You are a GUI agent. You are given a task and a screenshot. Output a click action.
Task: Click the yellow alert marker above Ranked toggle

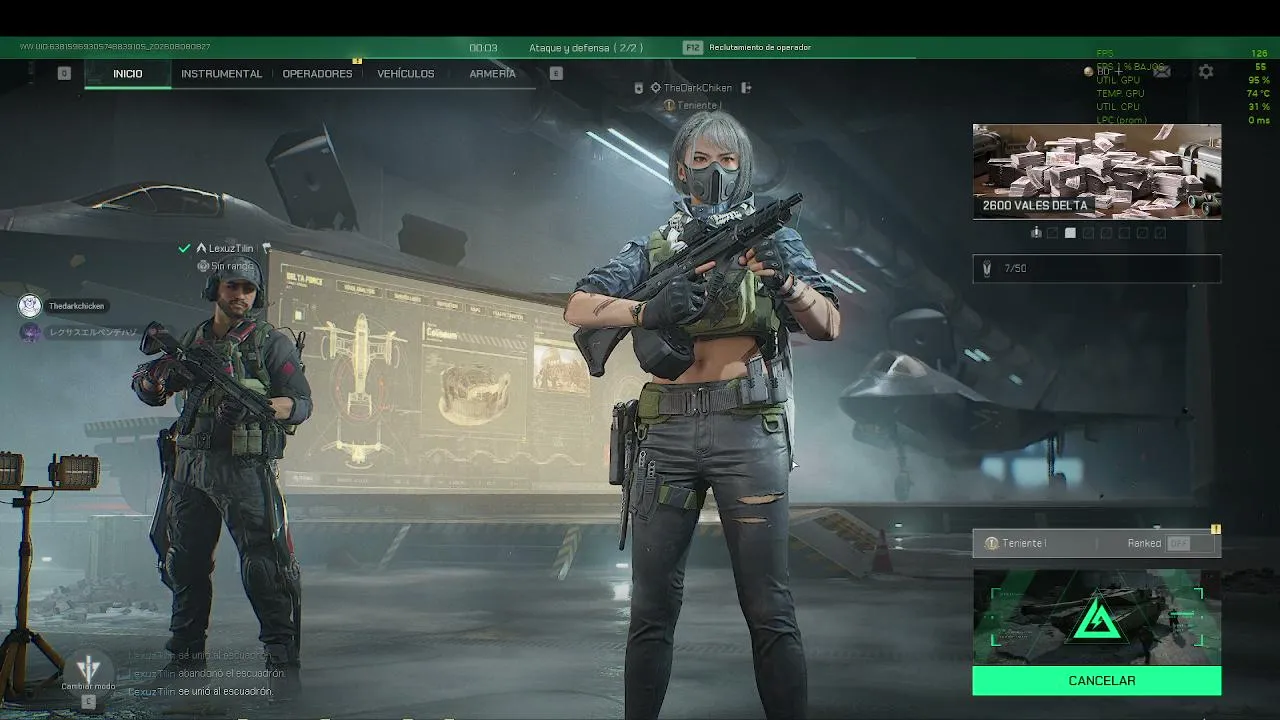point(1216,529)
